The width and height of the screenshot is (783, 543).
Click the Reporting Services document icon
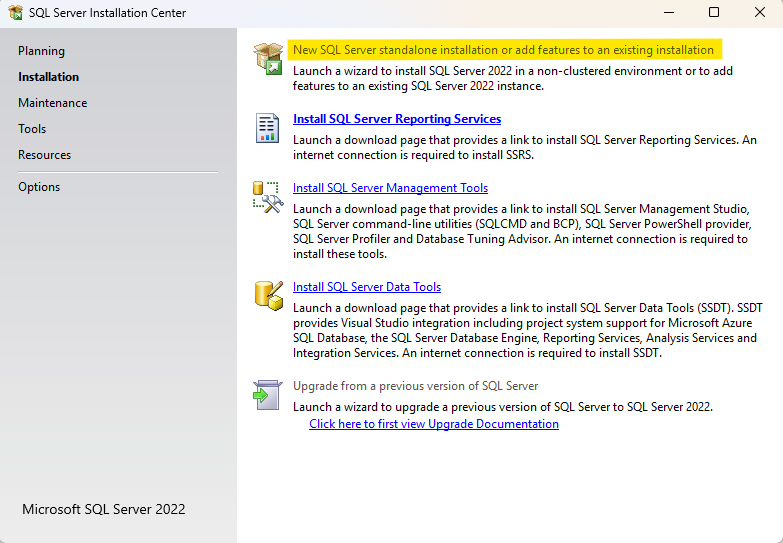coord(268,128)
